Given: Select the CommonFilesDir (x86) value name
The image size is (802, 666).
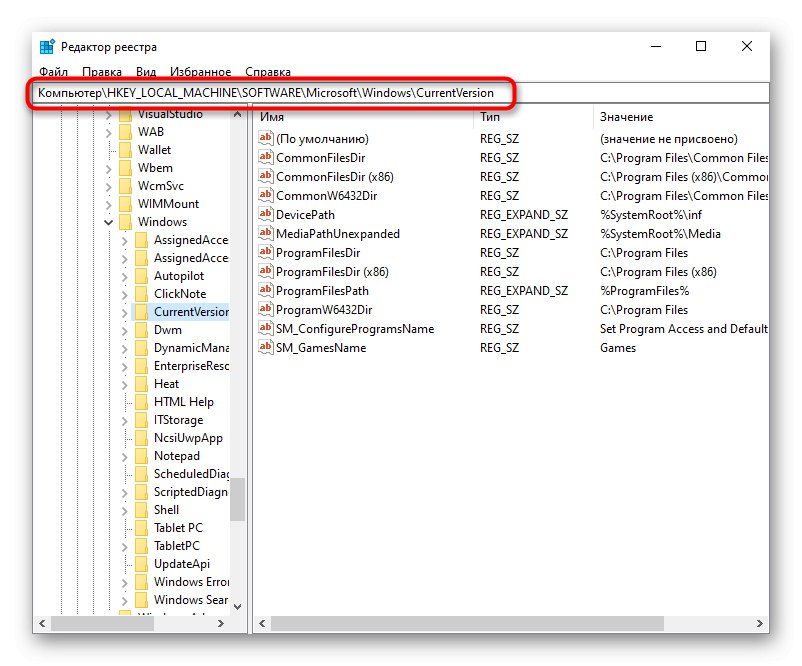Looking at the screenshot, I should pyautogui.click(x=335, y=176).
